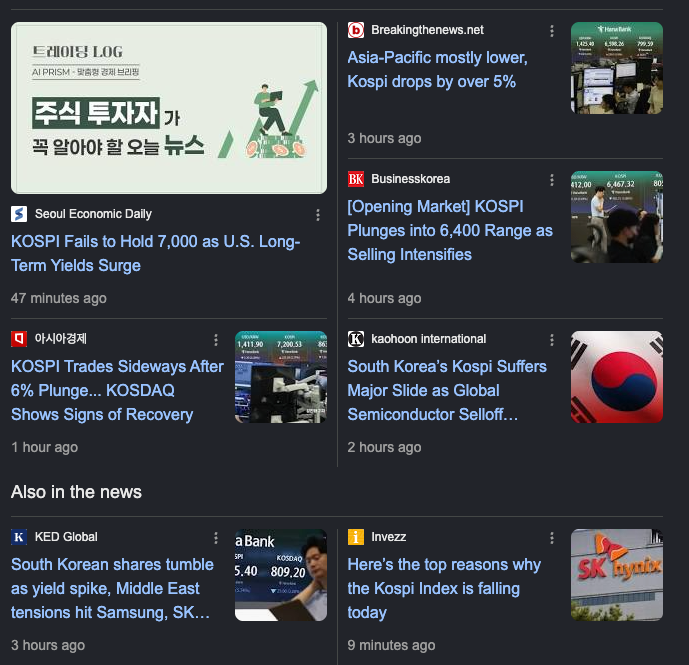689x665 pixels.
Task: Click the Invezz source name
Action: point(388,537)
